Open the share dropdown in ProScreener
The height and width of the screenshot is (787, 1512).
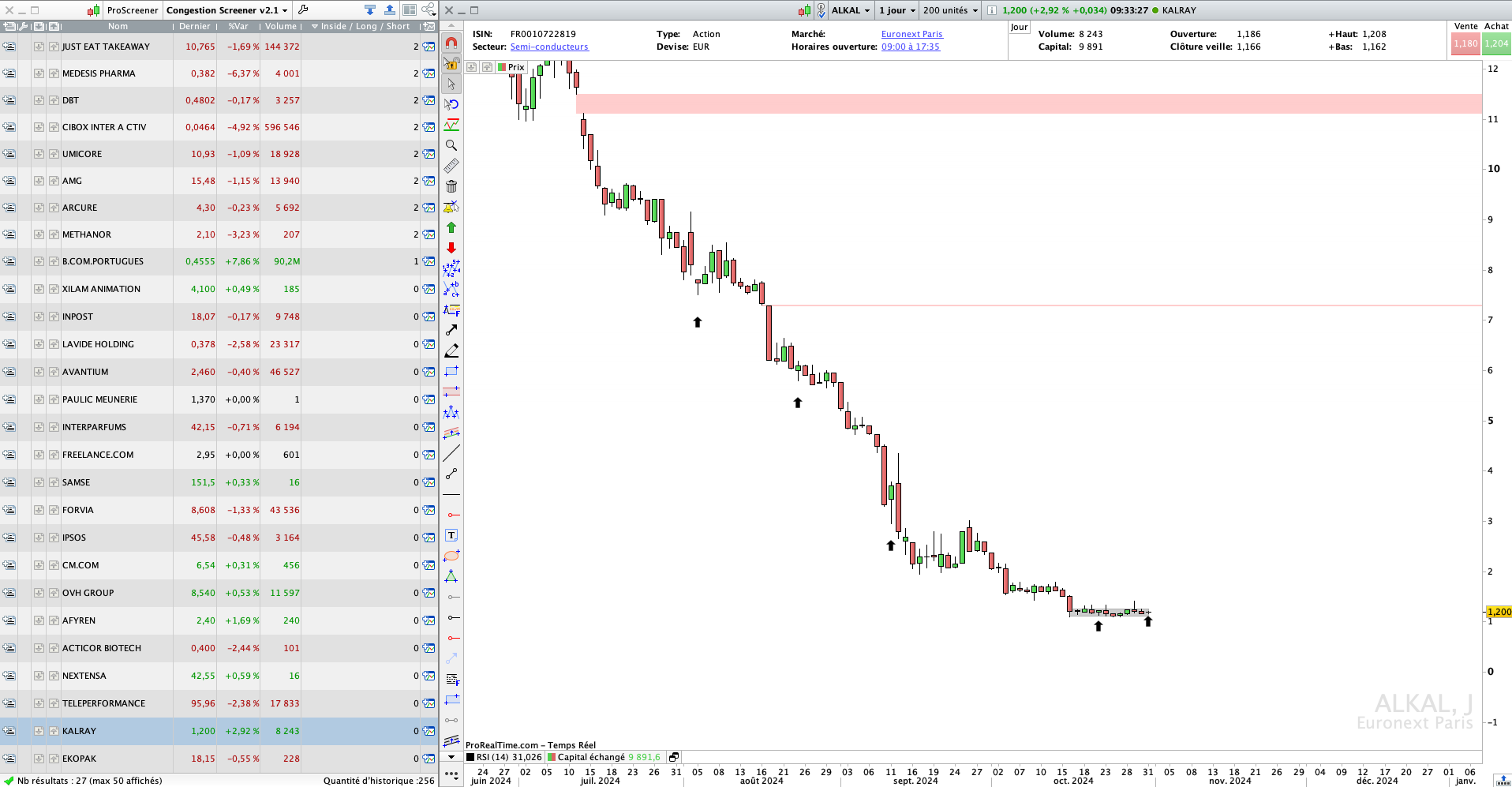click(x=429, y=10)
